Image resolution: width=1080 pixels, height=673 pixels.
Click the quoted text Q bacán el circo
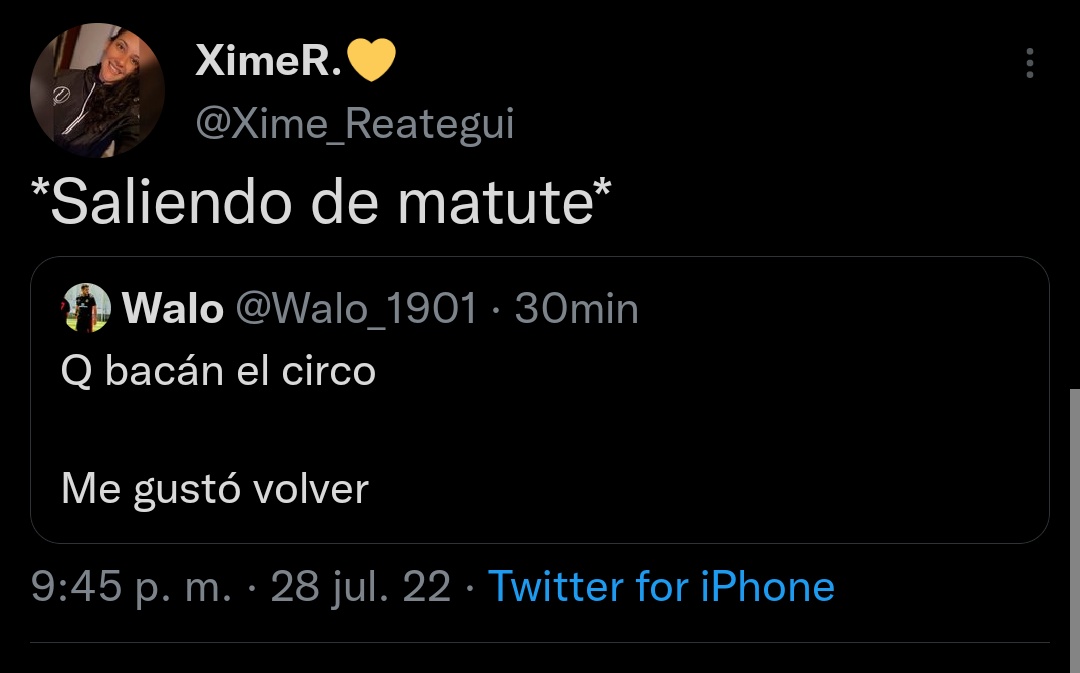[217, 371]
